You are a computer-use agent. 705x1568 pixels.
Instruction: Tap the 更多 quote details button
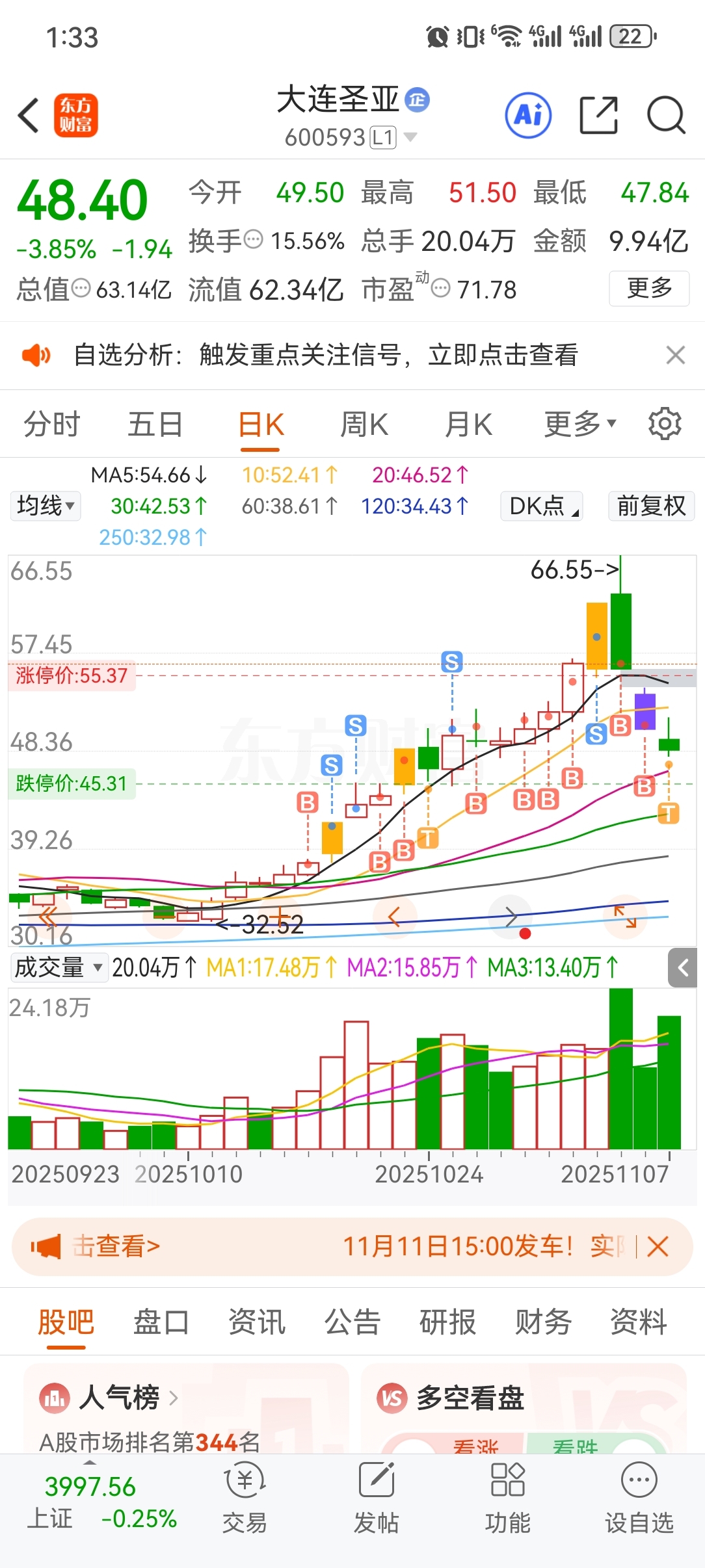click(649, 288)
